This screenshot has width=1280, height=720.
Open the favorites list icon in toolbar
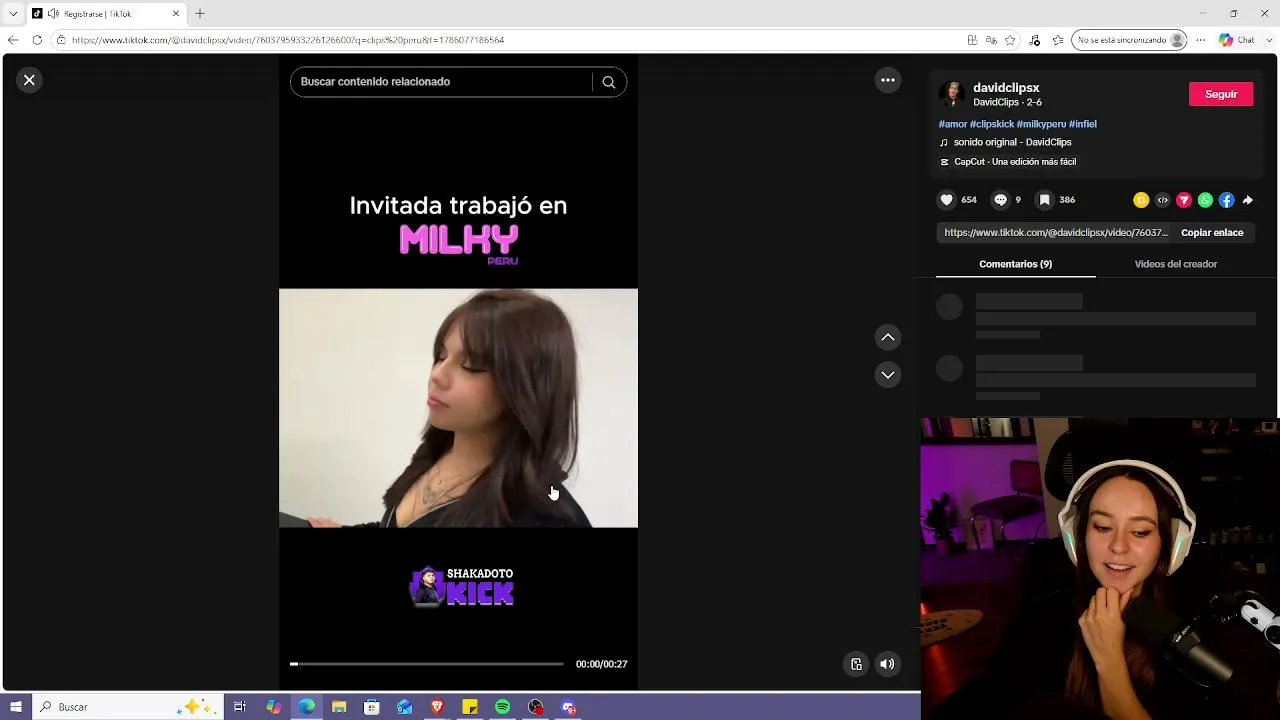1058,40
